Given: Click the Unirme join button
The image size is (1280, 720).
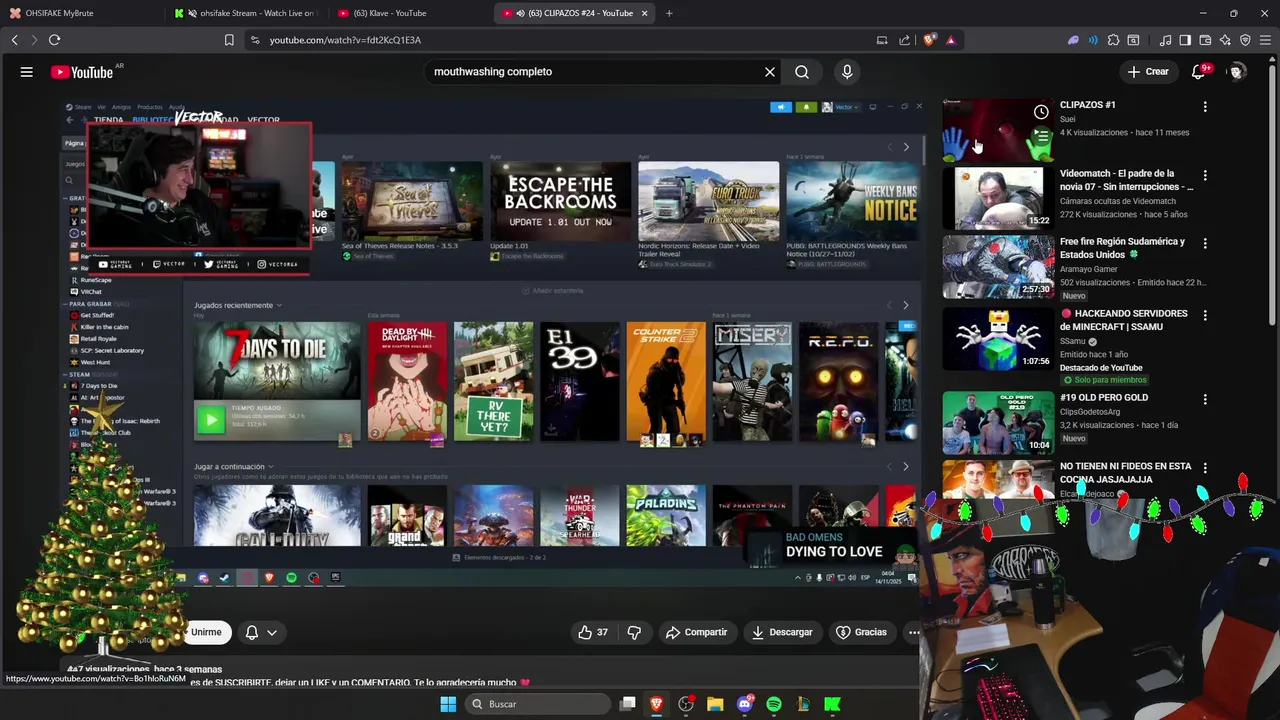Looking at the screenshot, I should (206, 632).
